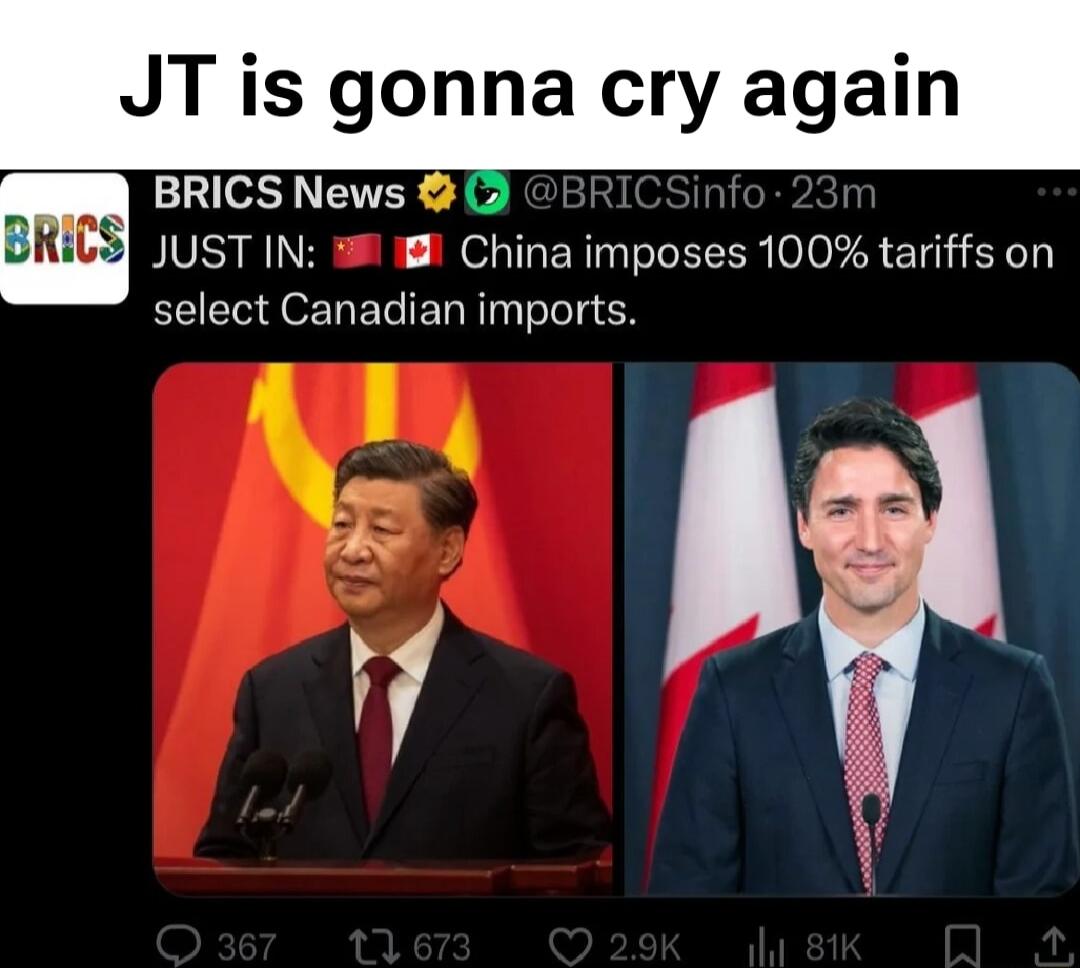The height and width of the screenshot is (968, 1080).
Task: Share post using upload arrow icon
Action: (1052, 946)
